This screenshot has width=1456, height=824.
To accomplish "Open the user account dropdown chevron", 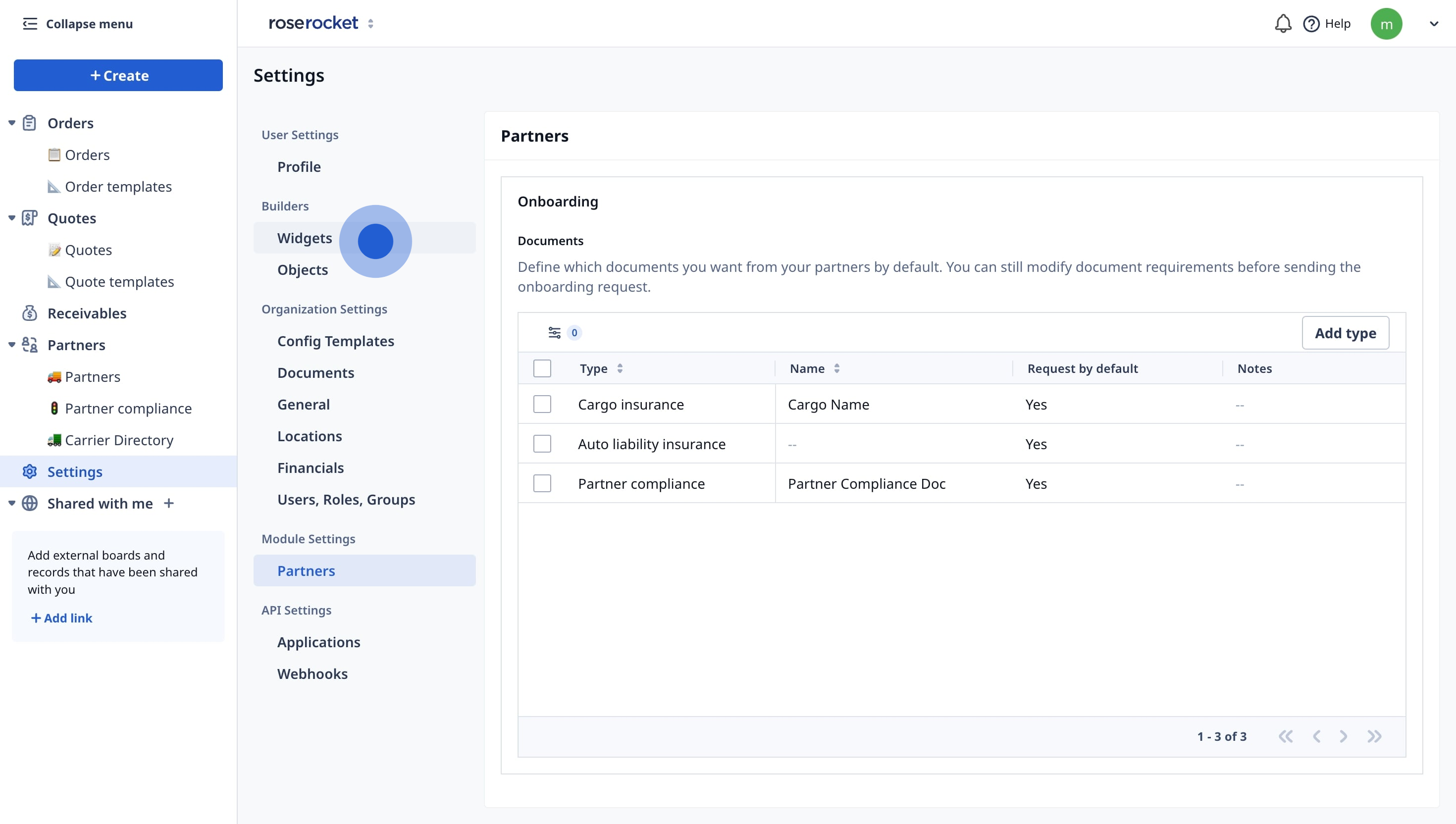I will [1433, 24].
